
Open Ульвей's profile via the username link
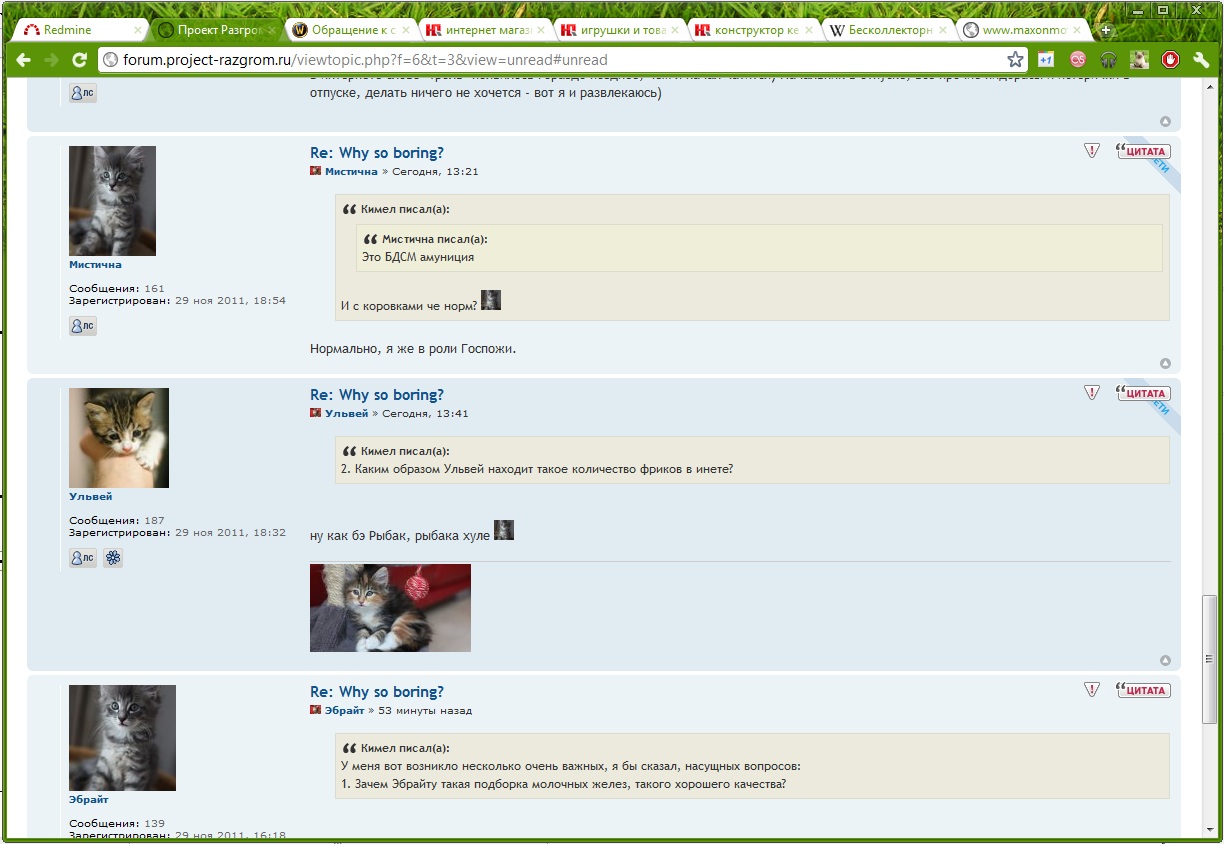90,497
